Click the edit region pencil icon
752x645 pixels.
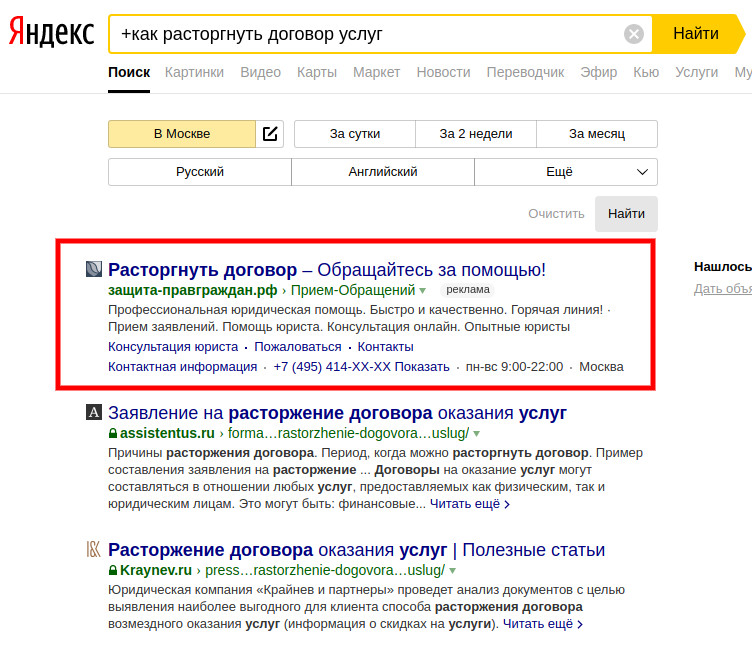(x=270, y=134)
